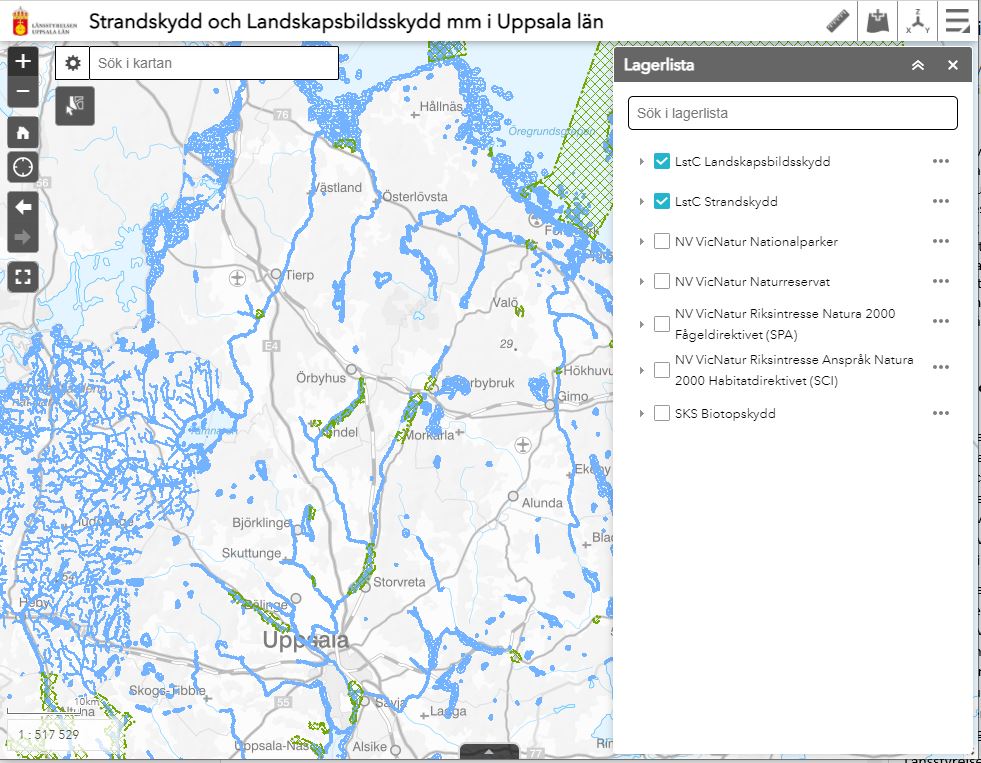Uncheck LstC Strandskydd layer

click(x=662, y=201)
